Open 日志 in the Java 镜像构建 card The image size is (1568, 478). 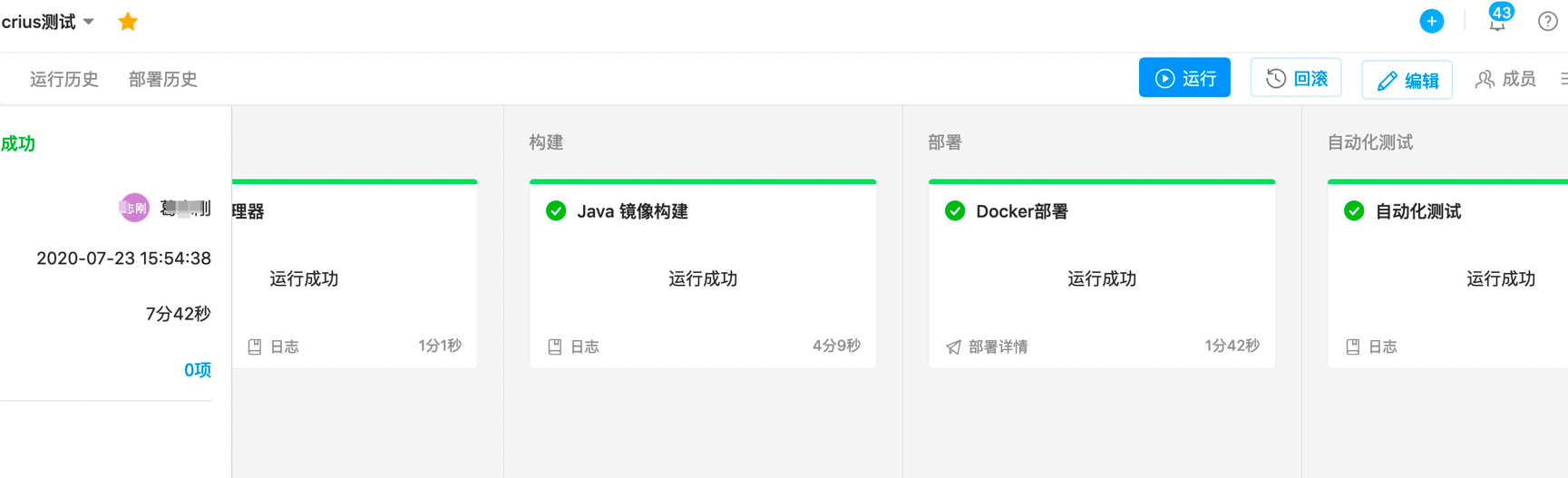(573, 346)
